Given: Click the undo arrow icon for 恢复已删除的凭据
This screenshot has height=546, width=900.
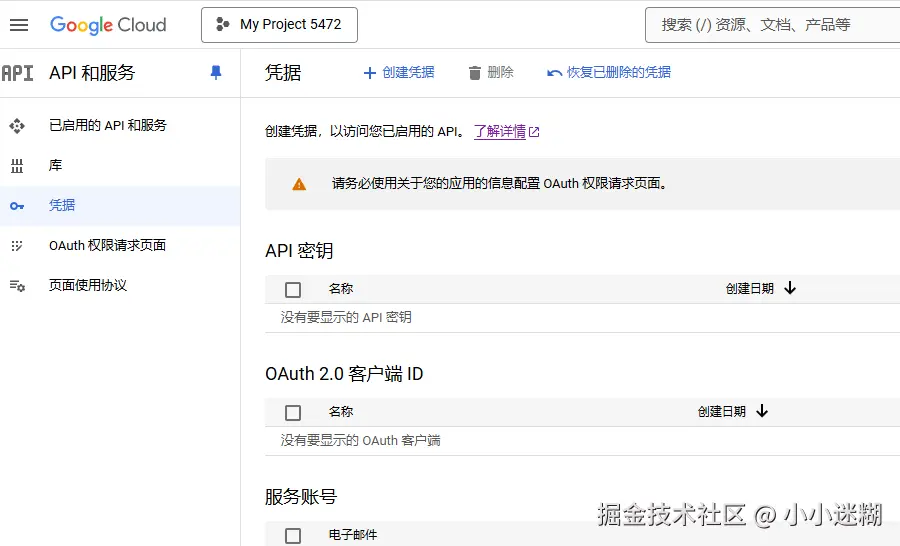Looking at the screenshot, I should (x=554, y=73).
